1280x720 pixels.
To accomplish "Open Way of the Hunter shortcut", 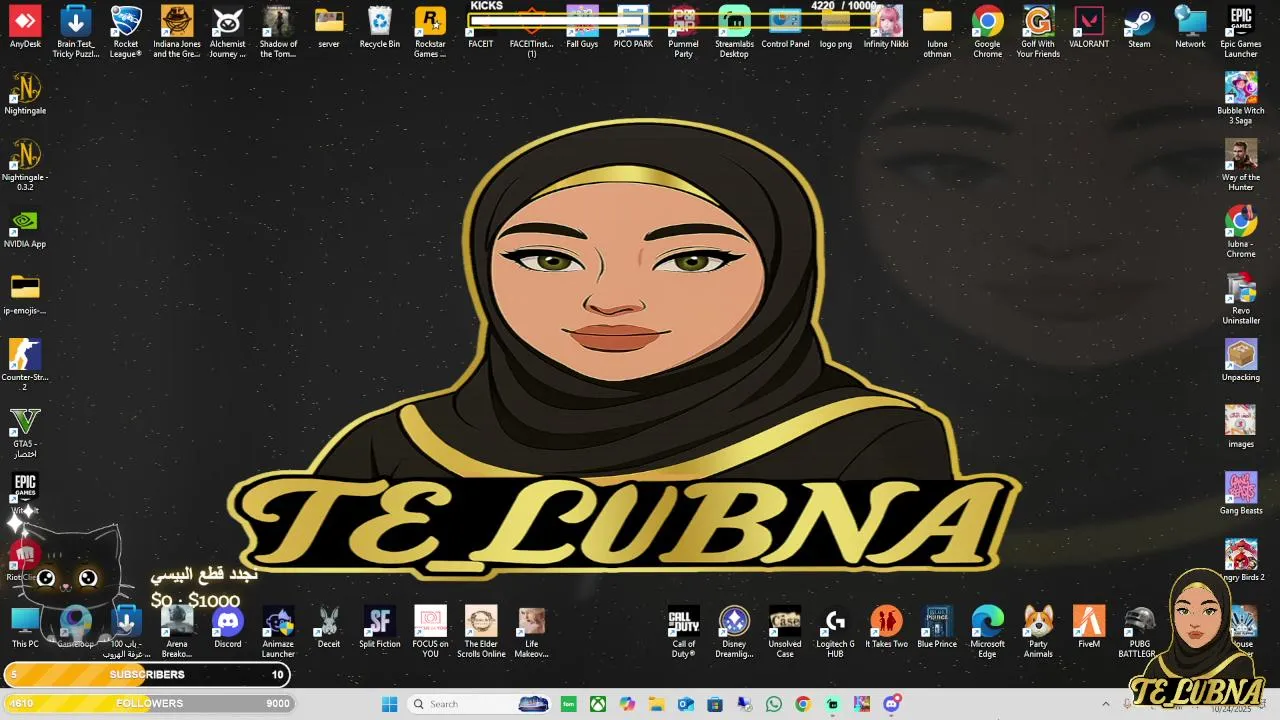I will click(1241, 165).
